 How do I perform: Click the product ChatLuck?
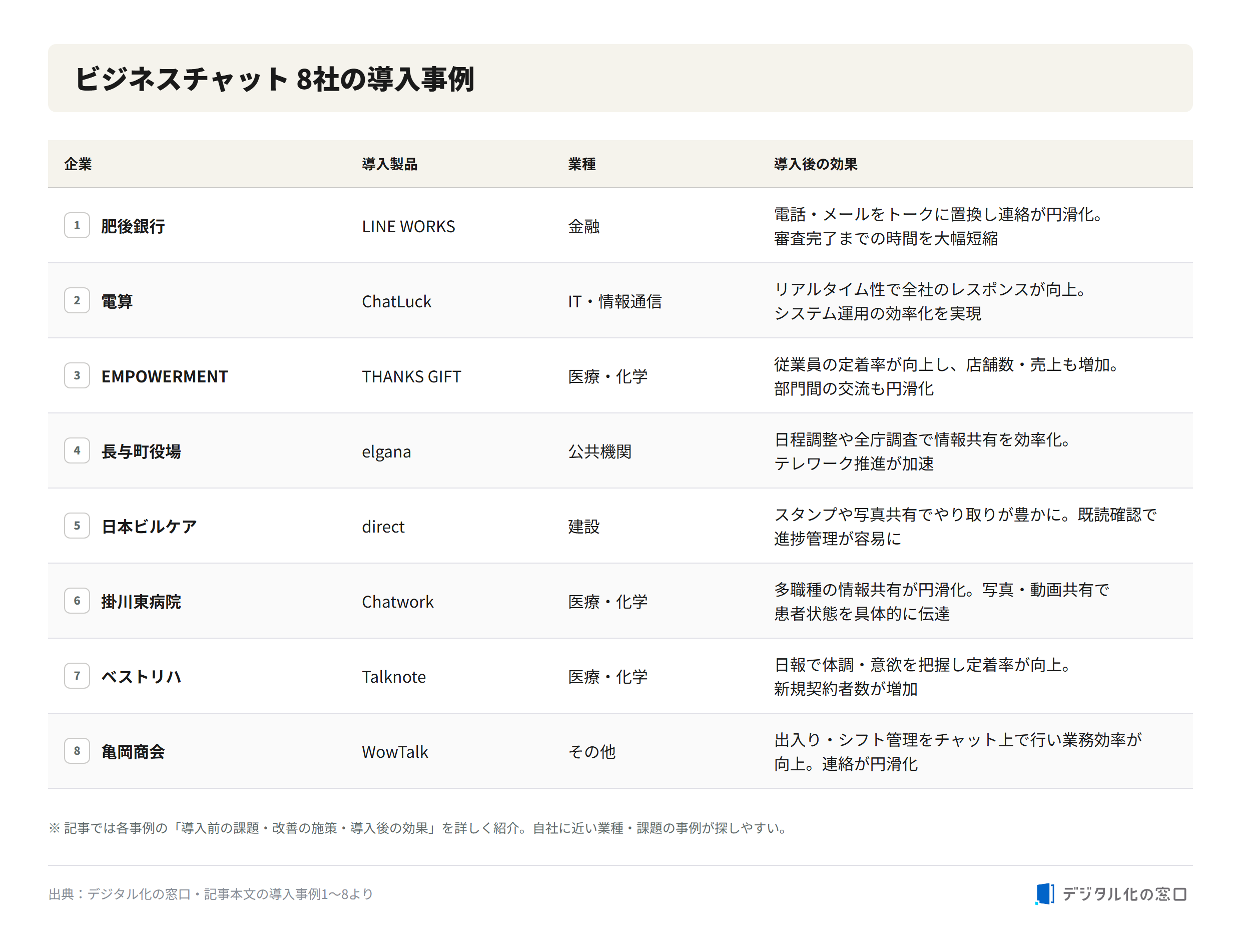[396, 301]
